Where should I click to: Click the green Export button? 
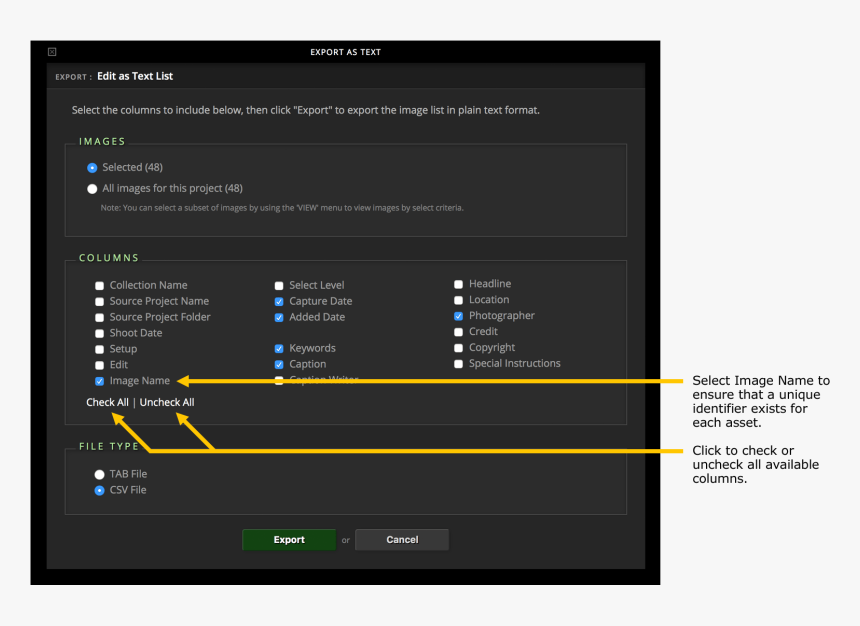[x=289, y=540]
